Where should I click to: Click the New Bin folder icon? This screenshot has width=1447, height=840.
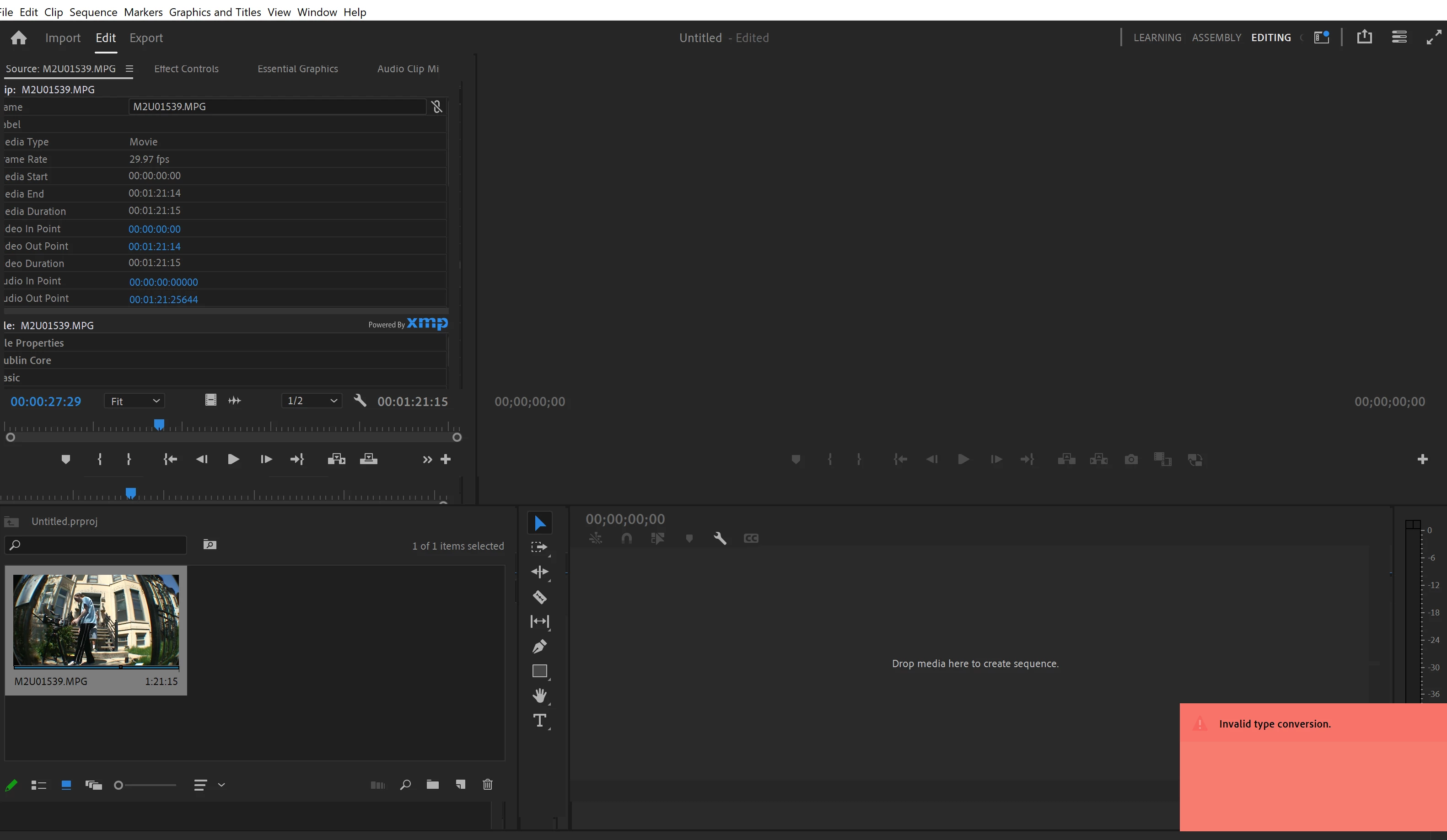pos(432,784)
